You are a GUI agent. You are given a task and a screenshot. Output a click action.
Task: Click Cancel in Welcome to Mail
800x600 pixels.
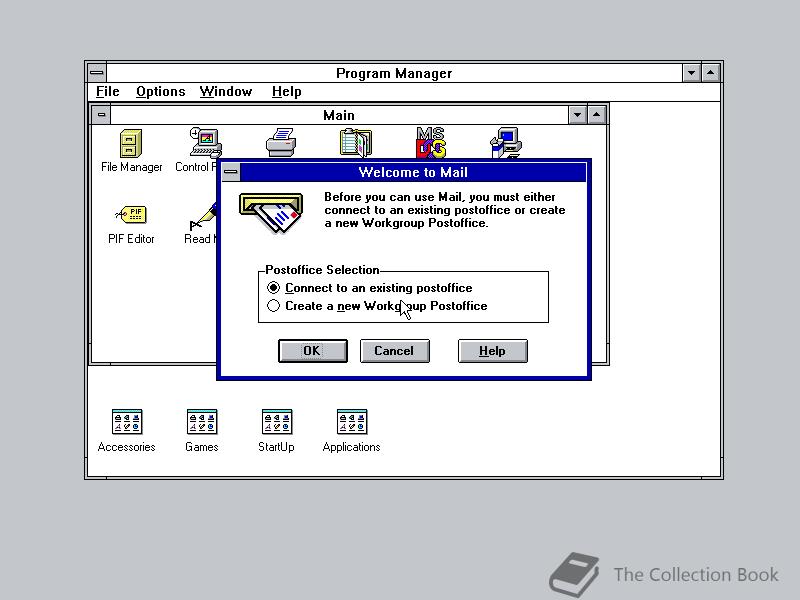coord(394,351)
